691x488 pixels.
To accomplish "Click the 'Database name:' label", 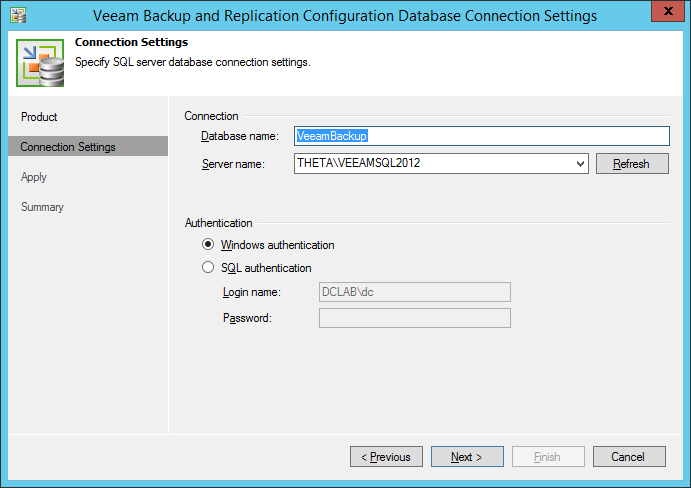I will (240, 136).
